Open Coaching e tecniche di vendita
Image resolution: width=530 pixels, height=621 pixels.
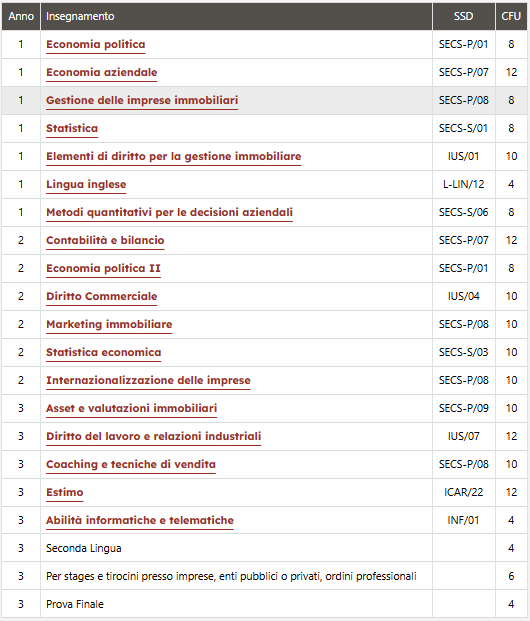point(131,464)
